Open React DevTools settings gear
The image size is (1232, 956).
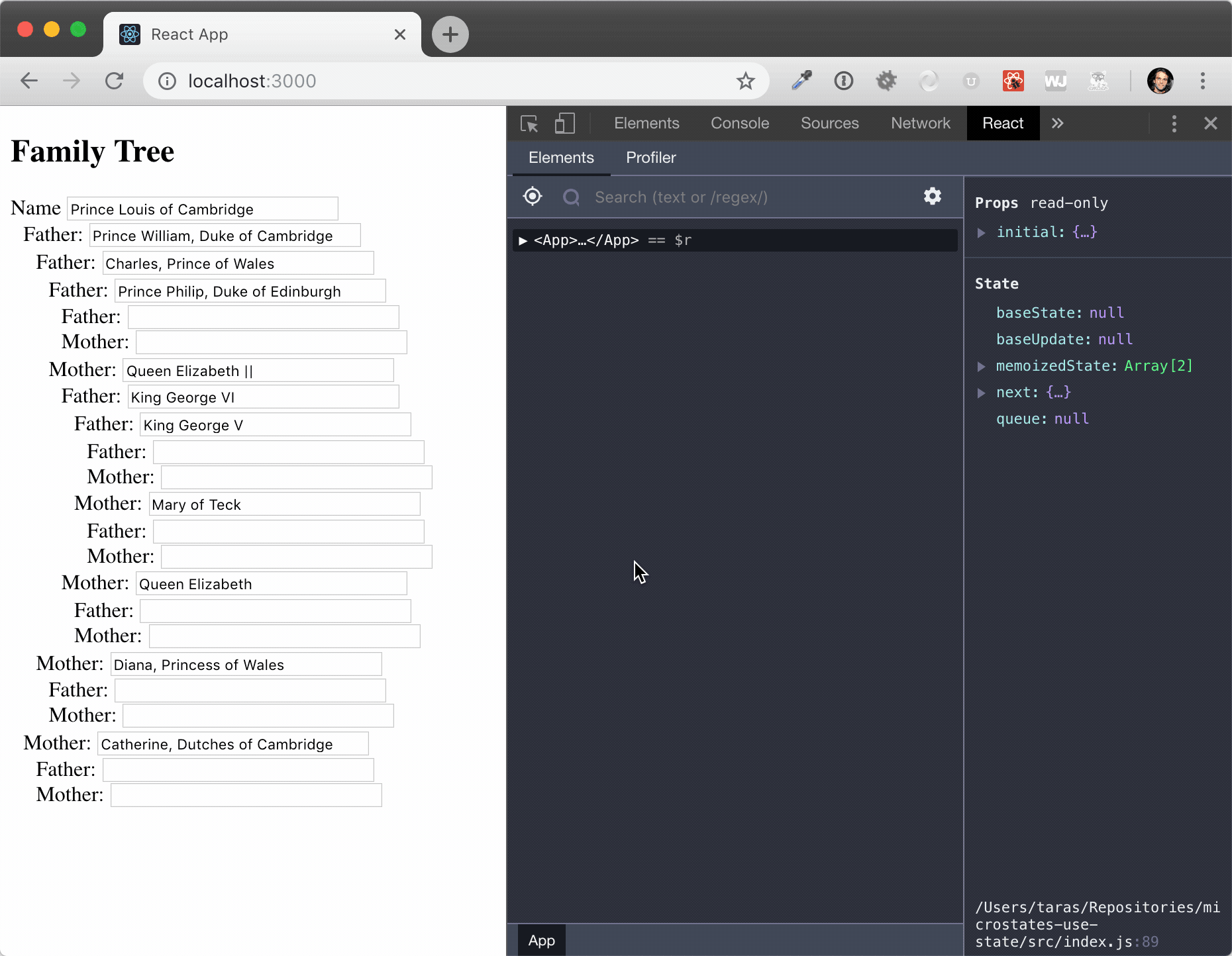tap(932, 197)
